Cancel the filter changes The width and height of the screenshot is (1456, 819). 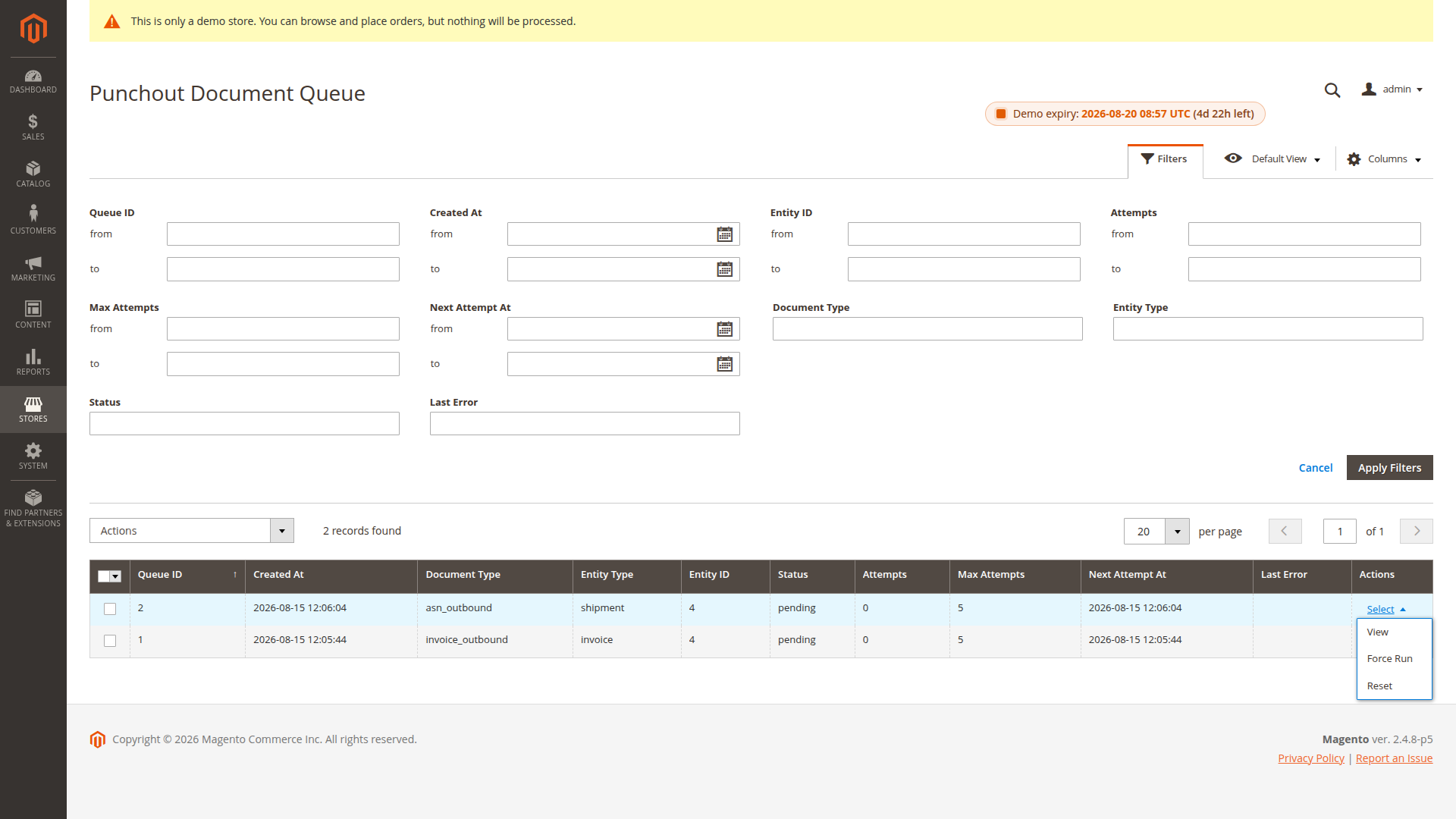1316,468
